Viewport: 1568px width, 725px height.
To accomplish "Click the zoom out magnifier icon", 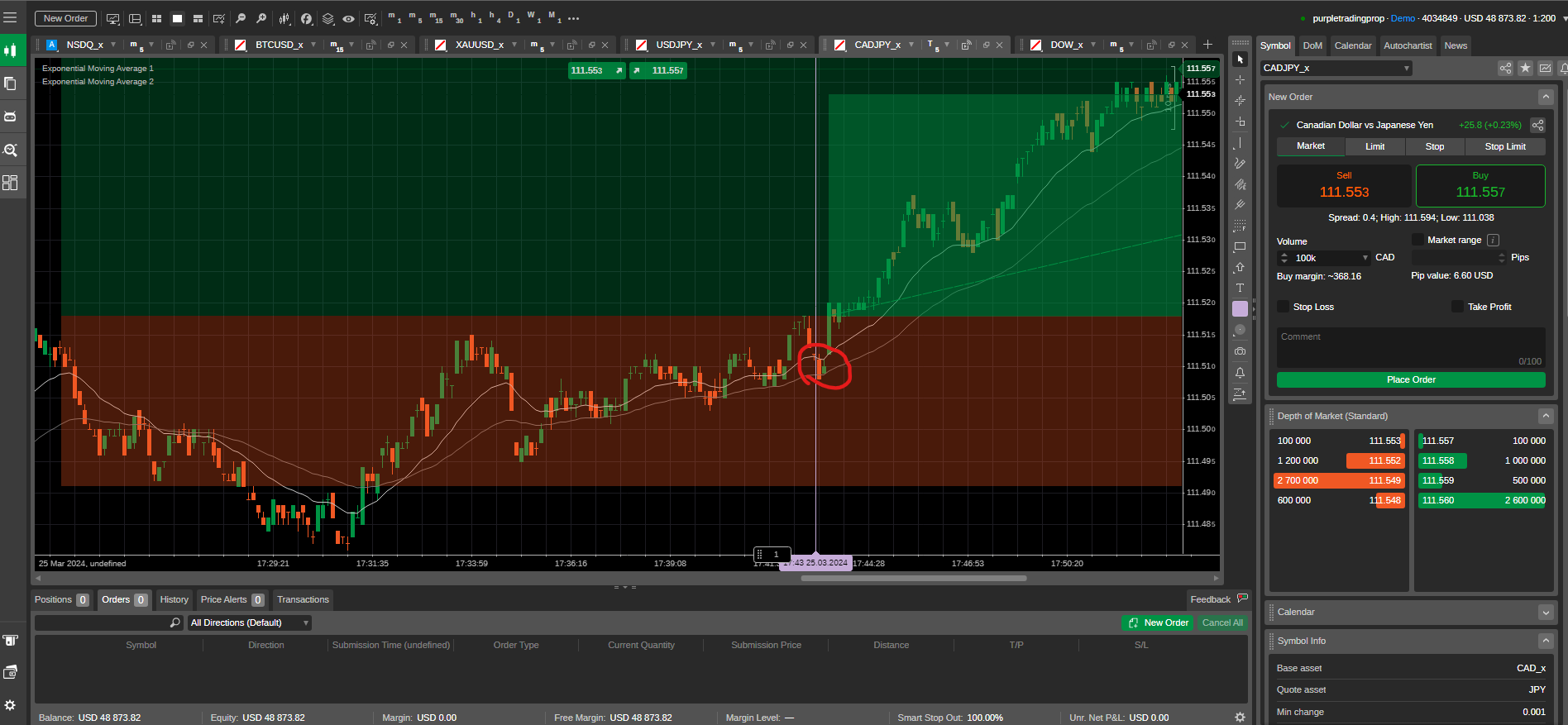I will 241,18.
